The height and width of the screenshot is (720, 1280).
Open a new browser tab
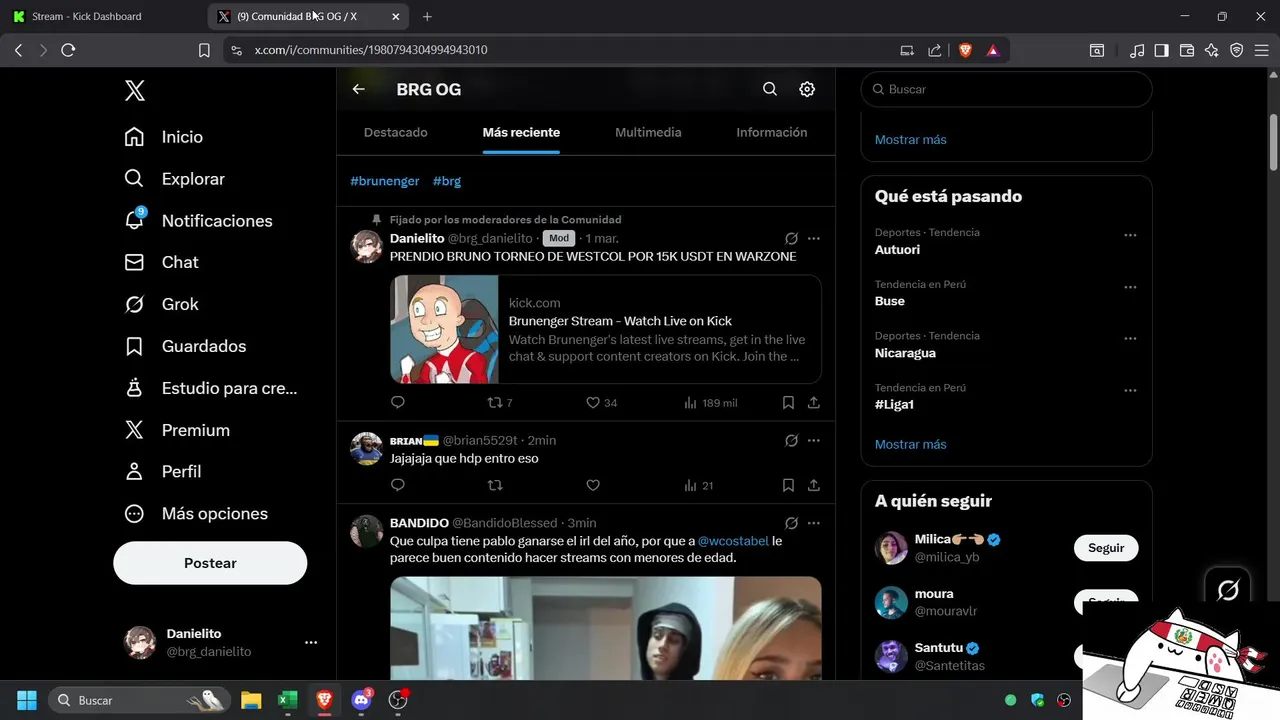coord(427,16)
